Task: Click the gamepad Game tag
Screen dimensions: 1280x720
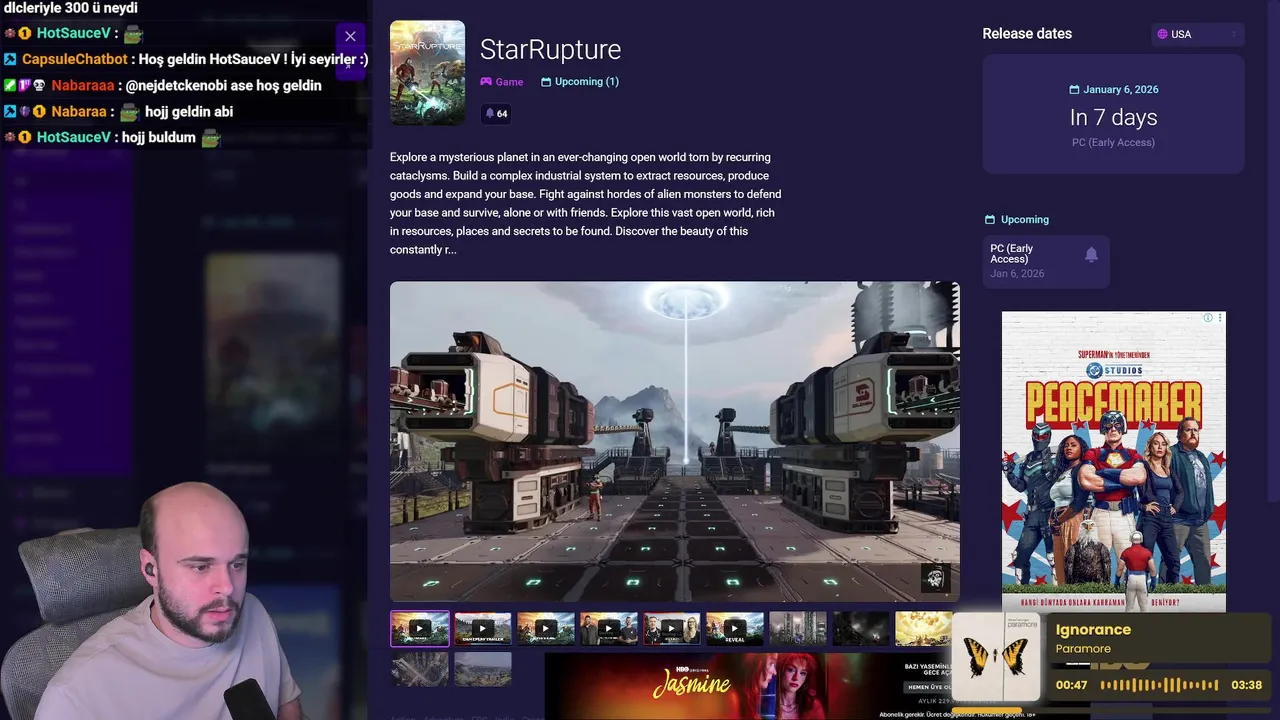Action: coord(502,82)
